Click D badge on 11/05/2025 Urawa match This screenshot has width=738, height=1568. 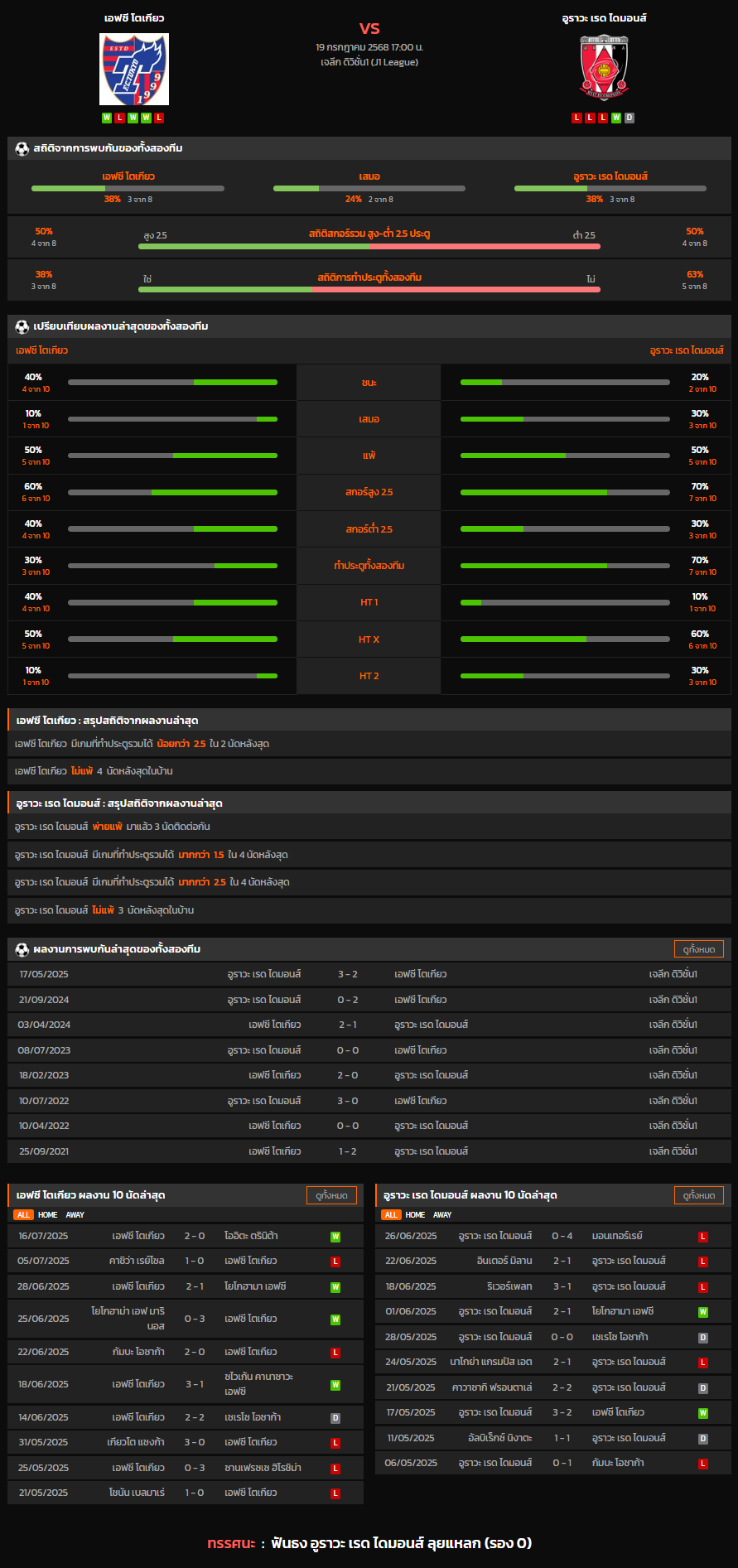click(703, 1439)
